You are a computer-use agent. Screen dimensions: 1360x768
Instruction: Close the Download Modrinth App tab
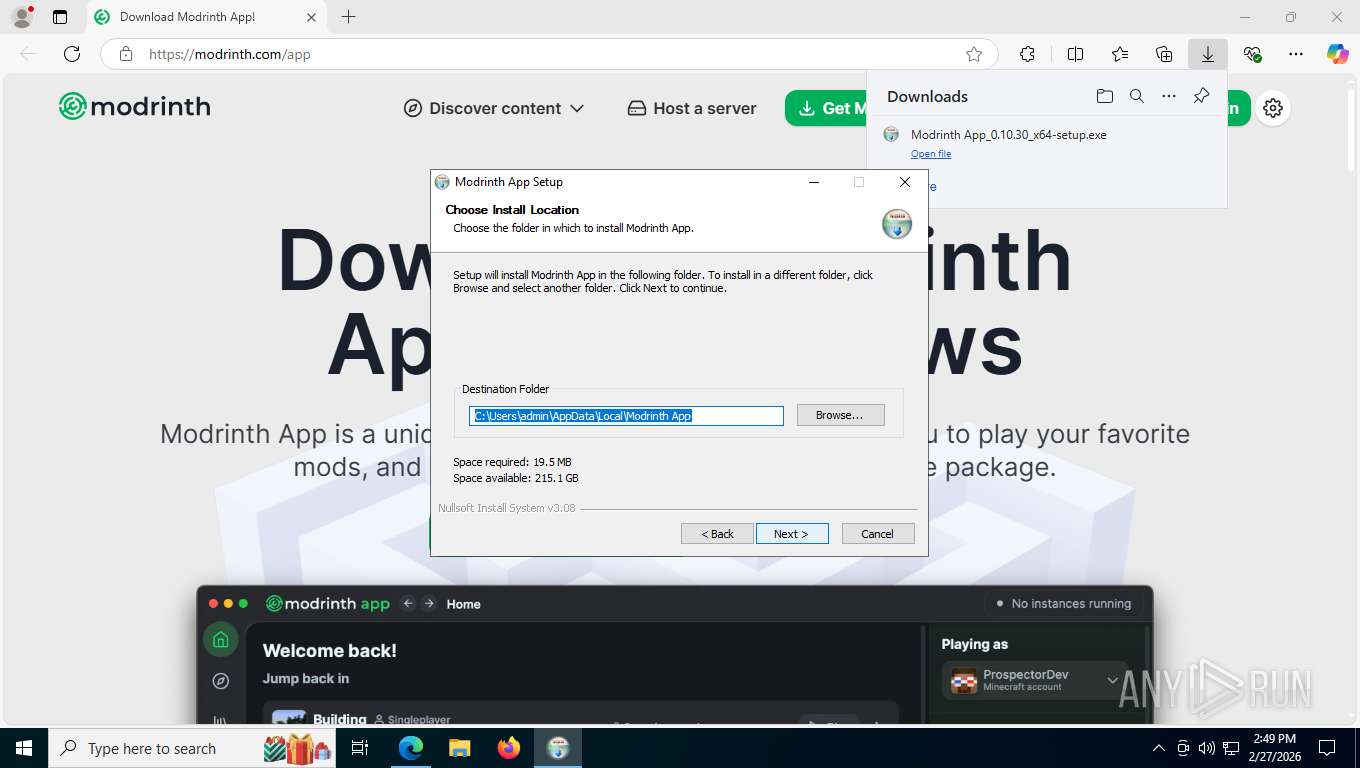pyautogui.click(x=311, y=17)
